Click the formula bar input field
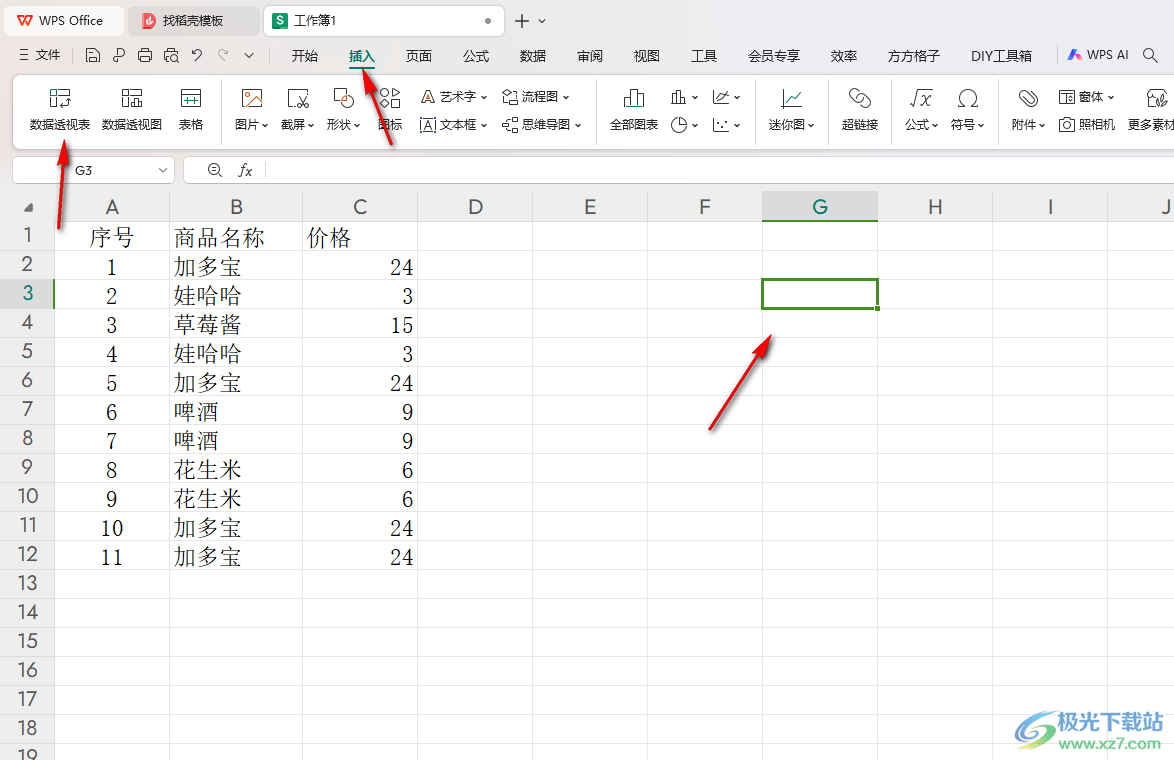This screenshot has width=1174, height=760. pyautogui.click(x=719, y=171)
